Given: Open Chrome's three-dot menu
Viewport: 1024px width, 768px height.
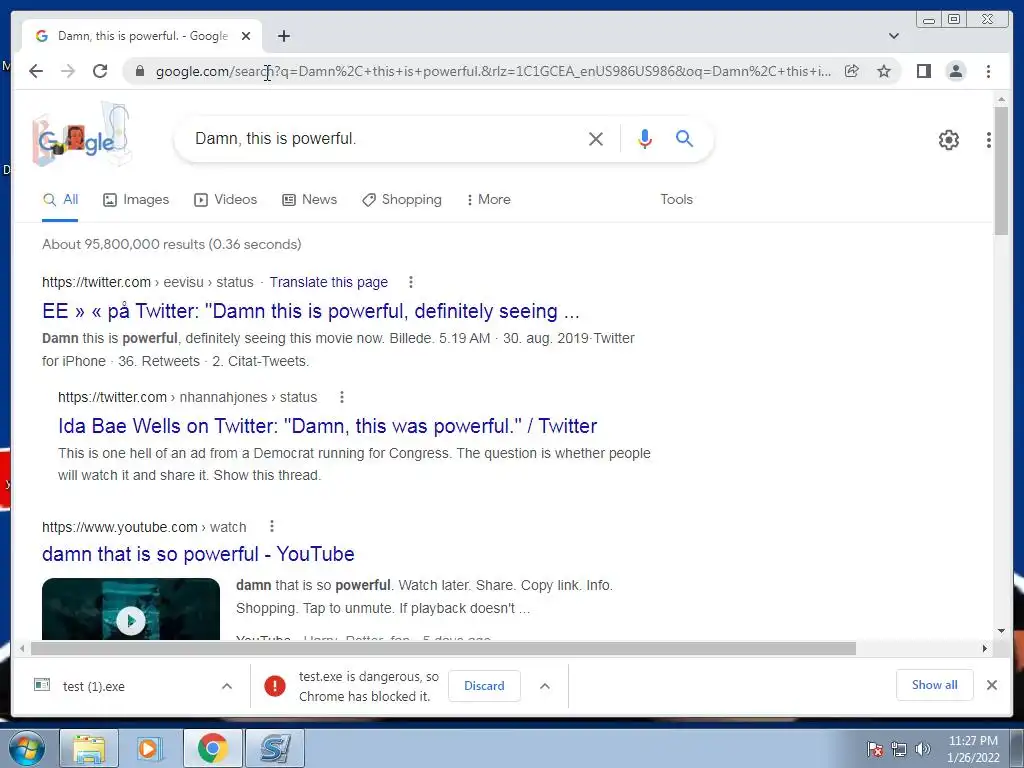Looking at the screenshot, I should 988,71.
